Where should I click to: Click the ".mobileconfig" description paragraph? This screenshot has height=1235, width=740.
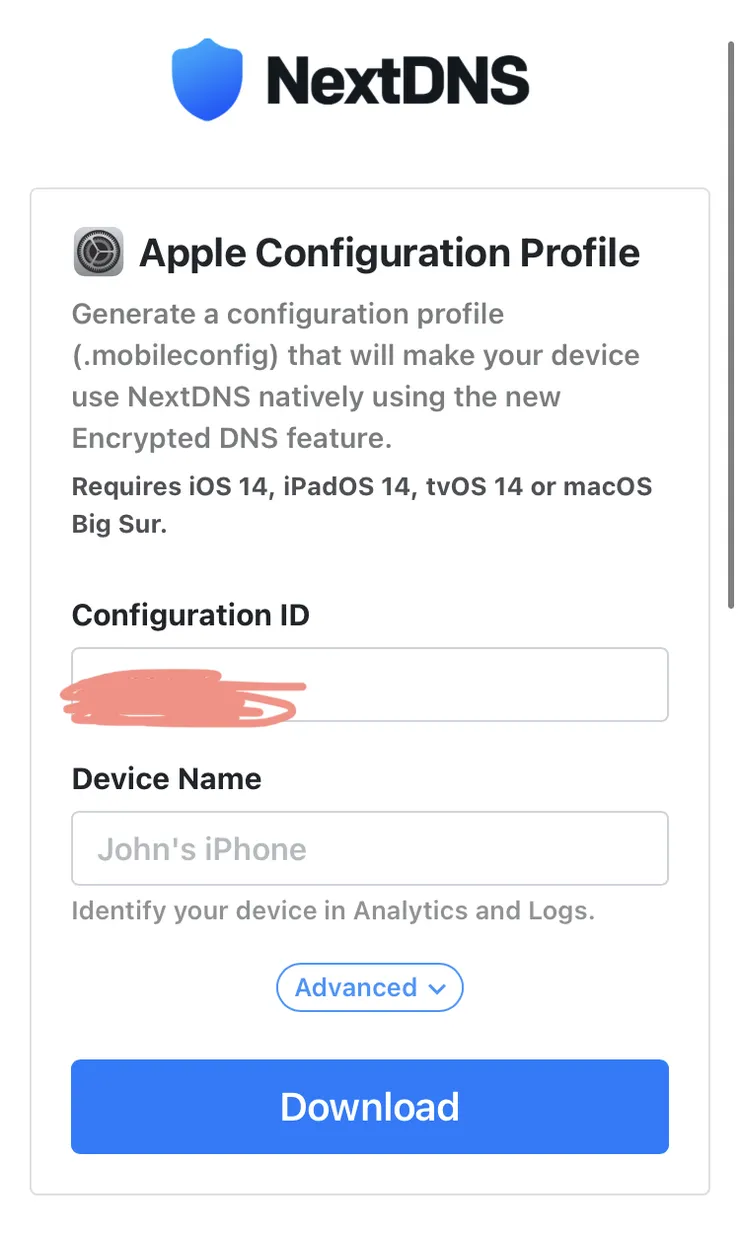pyautogui.click(x=356, y=376)
